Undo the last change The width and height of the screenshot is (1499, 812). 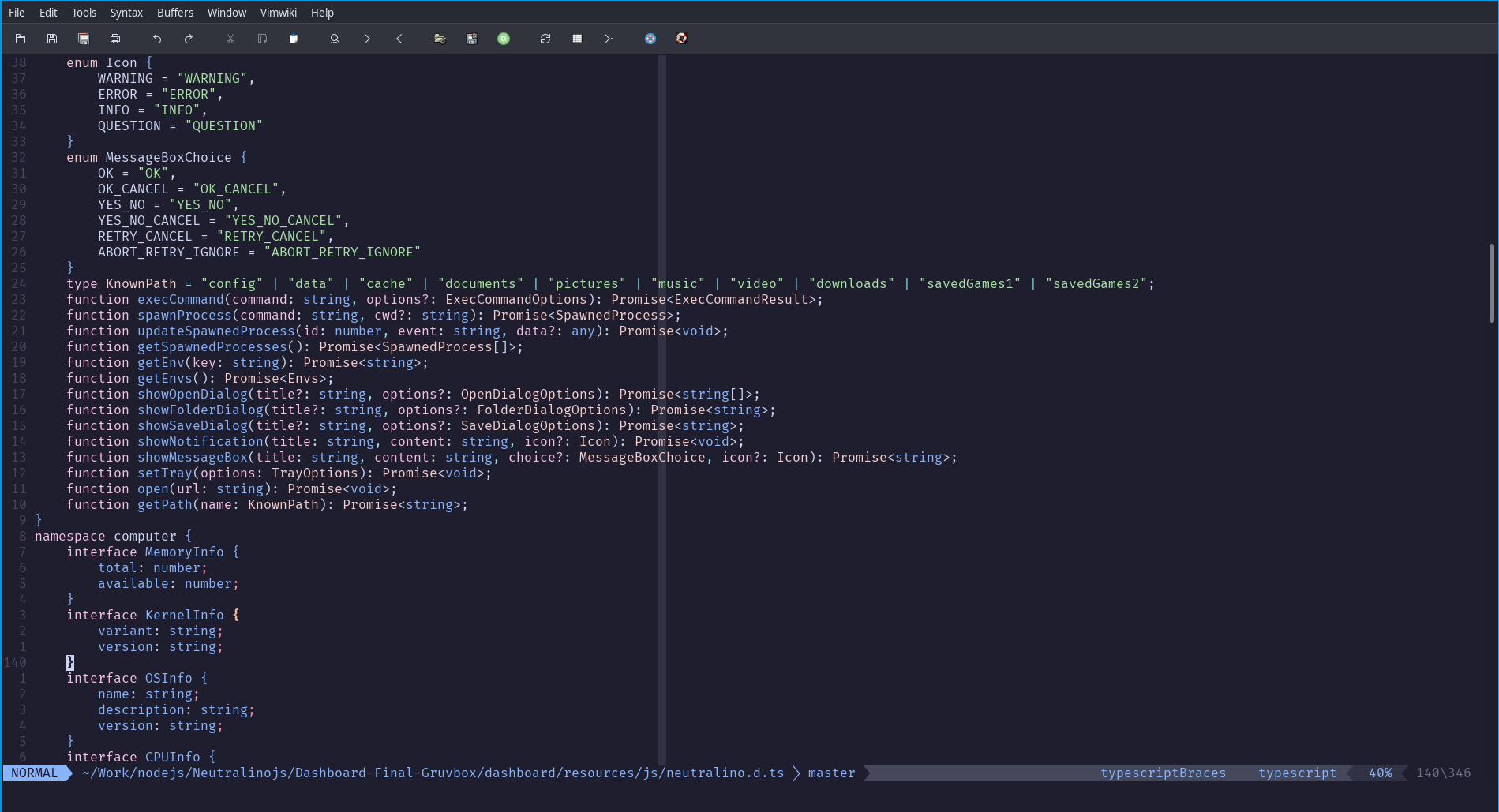tap(157, 39)
